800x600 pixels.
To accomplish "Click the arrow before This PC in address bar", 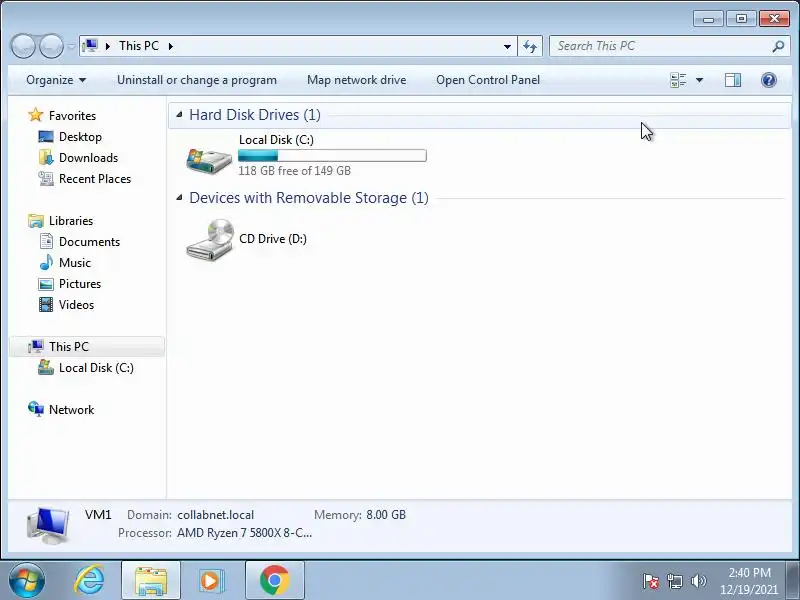I will 108,46.
